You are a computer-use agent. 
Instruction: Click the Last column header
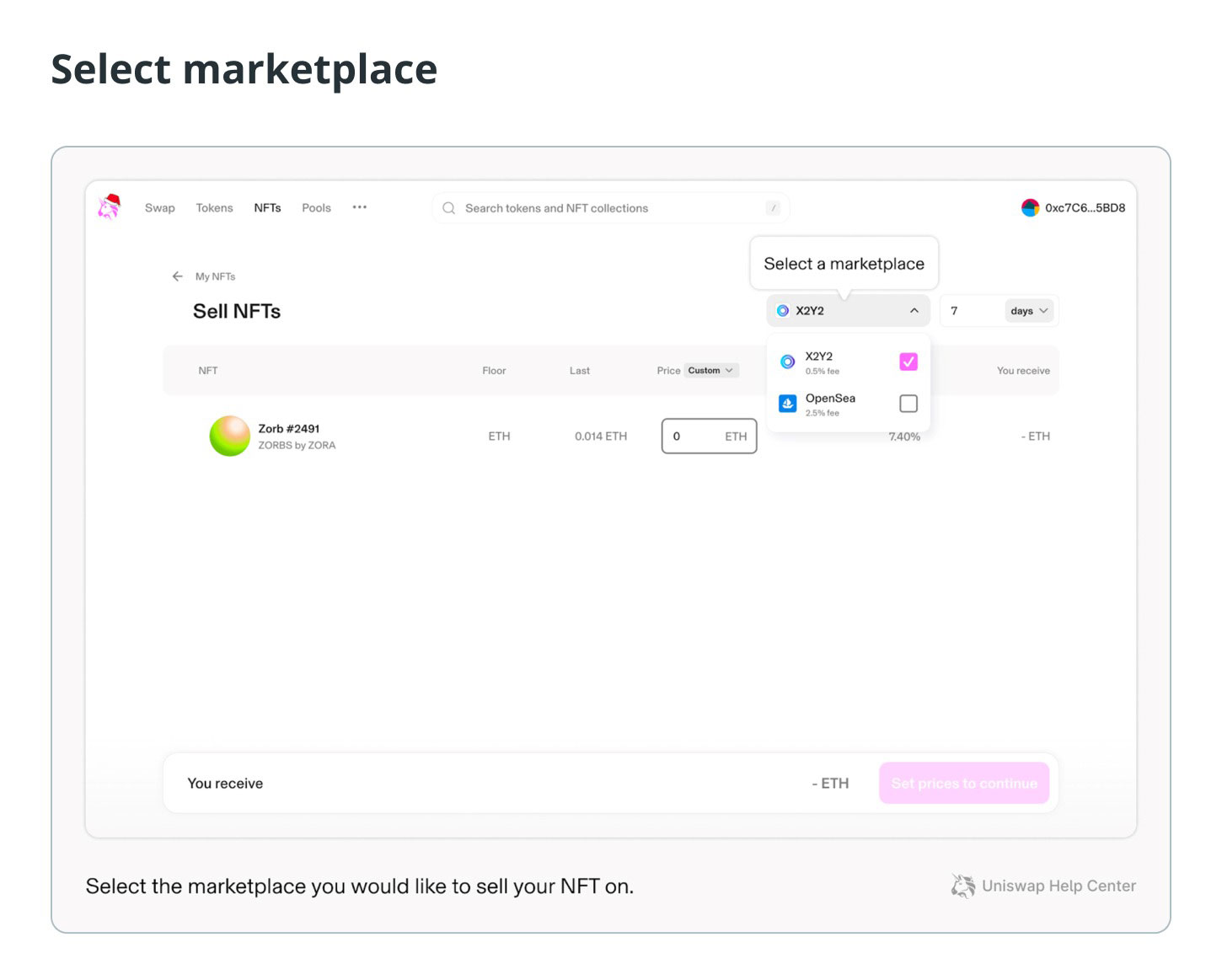580,371
